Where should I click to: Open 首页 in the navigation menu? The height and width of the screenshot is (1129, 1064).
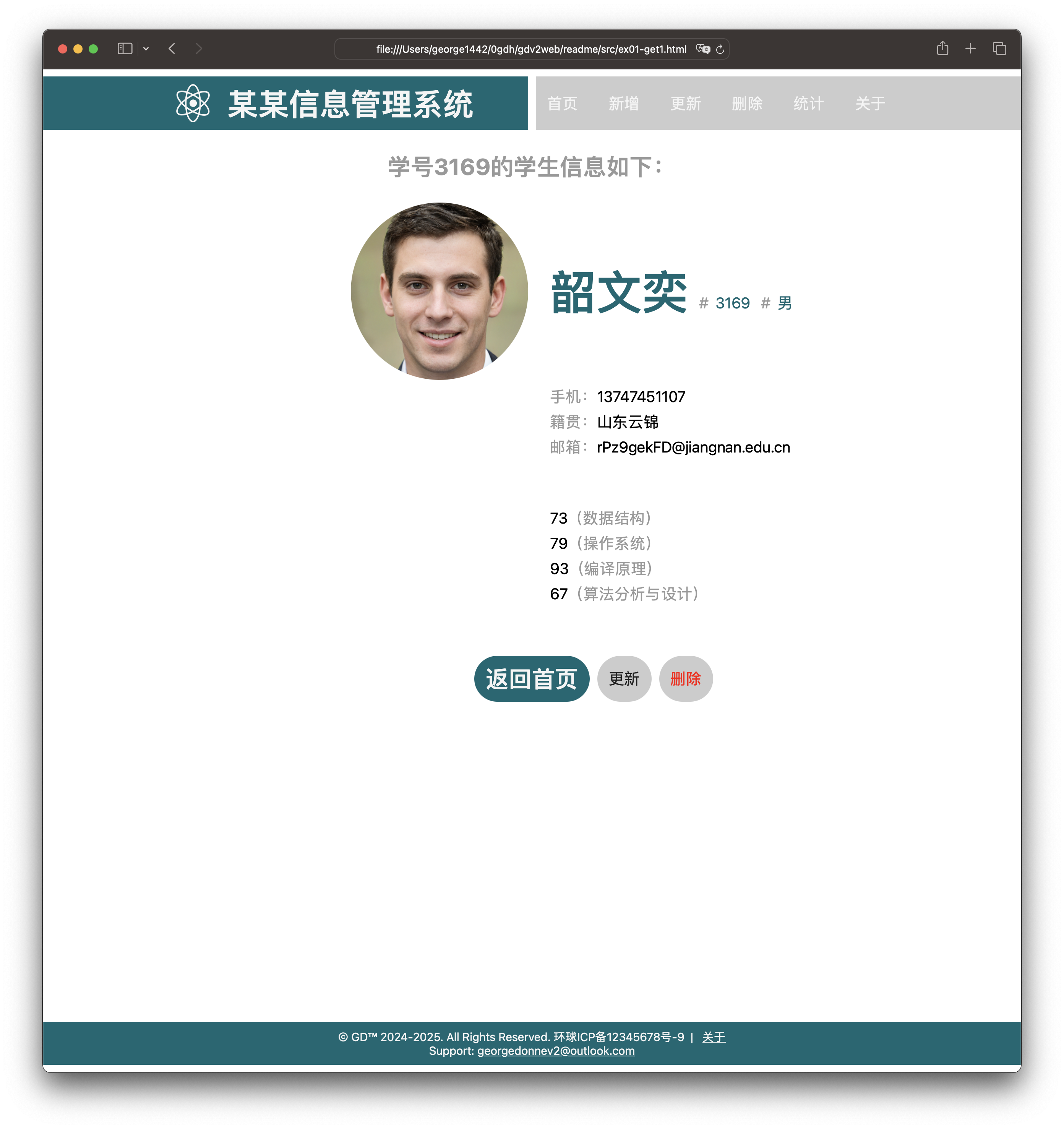point(562,103)
